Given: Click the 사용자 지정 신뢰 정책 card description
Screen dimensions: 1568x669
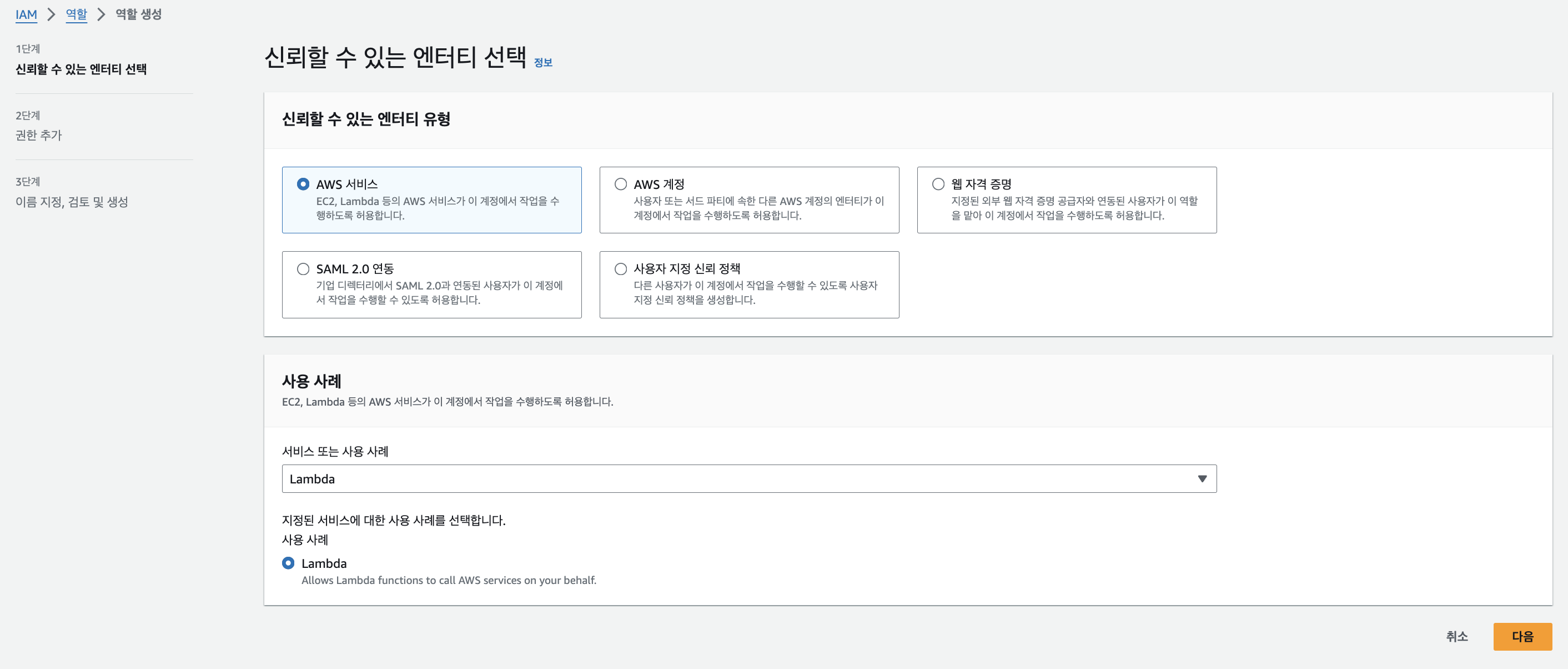Looking at the screenshot, I should click(x=755, y=292).
